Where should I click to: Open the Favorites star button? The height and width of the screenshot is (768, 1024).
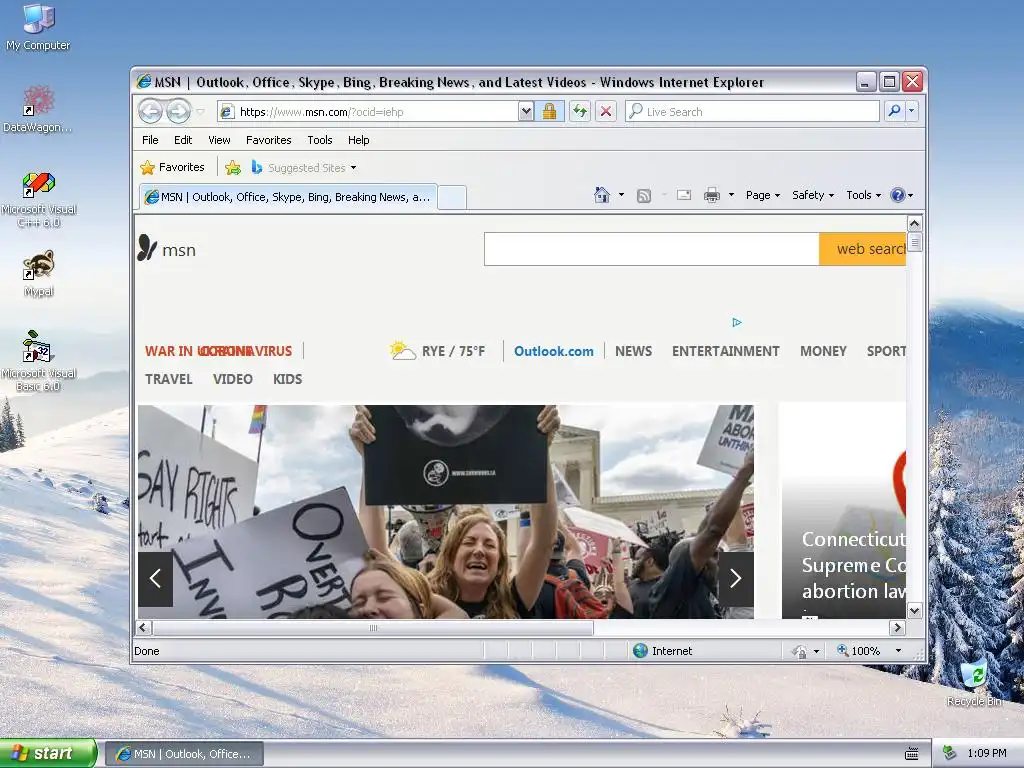tap(172, 167)
